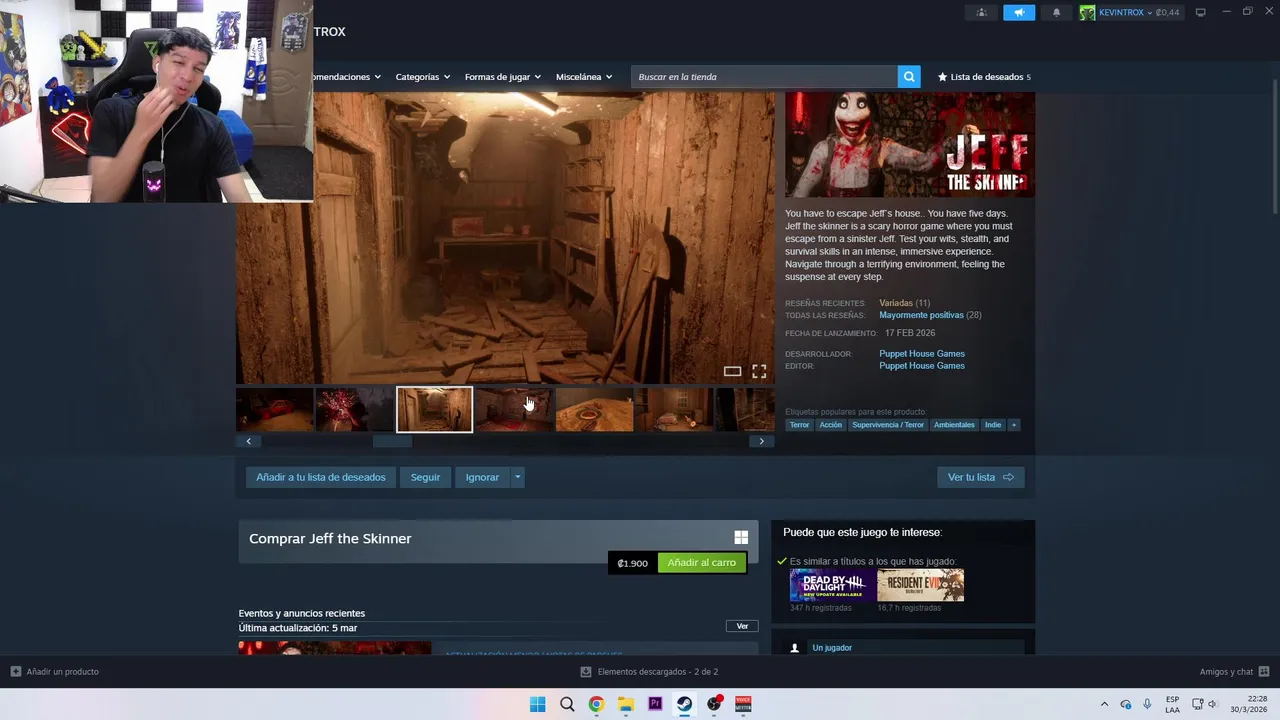Open the Windows Start menu
This screenshot has width=1280, height=720.
click(x=537, y=704)
